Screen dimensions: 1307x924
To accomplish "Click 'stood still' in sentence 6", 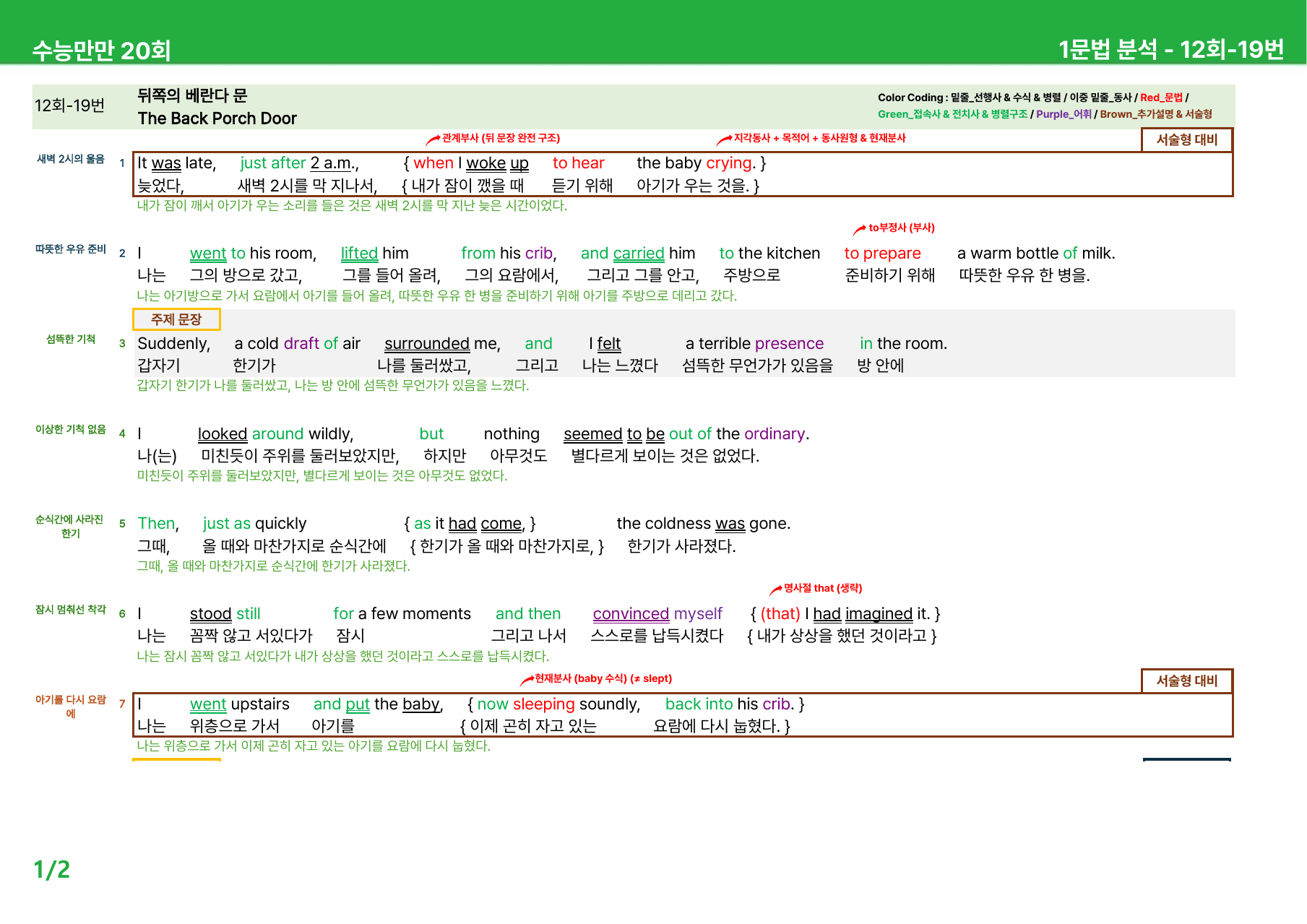I will pos(225,614).
